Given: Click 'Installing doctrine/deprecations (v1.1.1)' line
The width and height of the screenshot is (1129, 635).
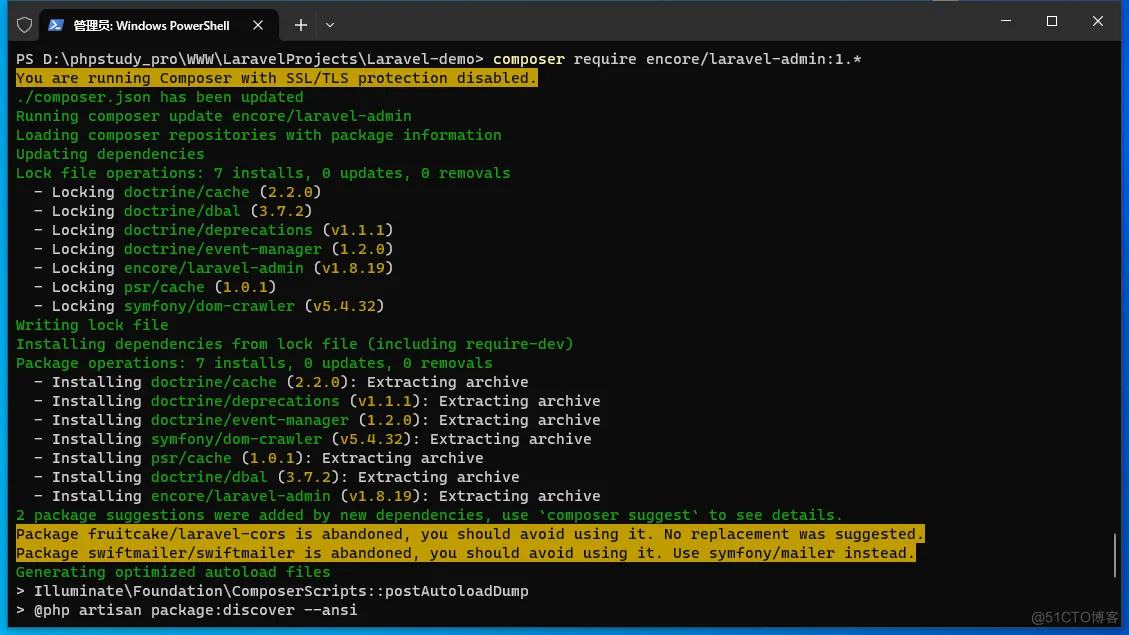Looking at the screenshot, I should click(x=317, y=401).
